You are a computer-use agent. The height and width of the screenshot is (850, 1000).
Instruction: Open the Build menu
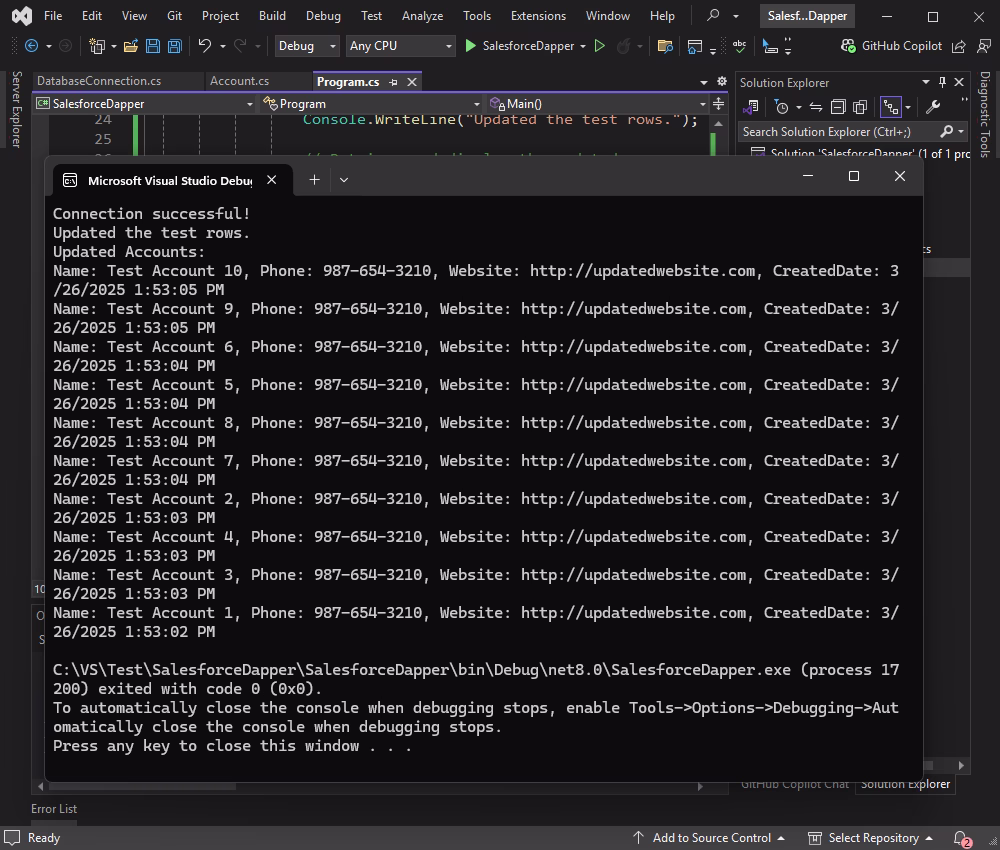(x=272, y=16)
